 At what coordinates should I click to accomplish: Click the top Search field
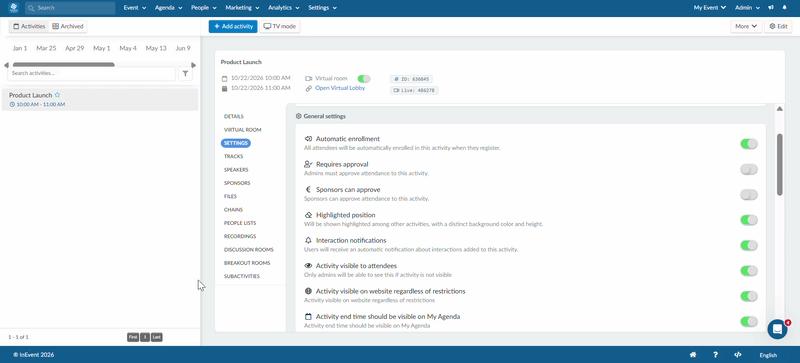coord(70,8)
